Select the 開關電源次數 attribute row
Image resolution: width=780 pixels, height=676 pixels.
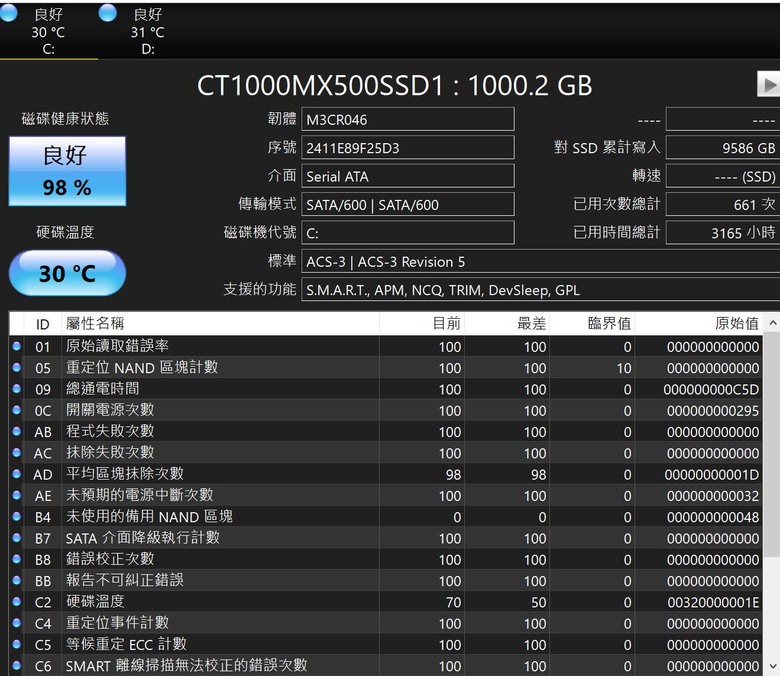[x=386, y=410]
